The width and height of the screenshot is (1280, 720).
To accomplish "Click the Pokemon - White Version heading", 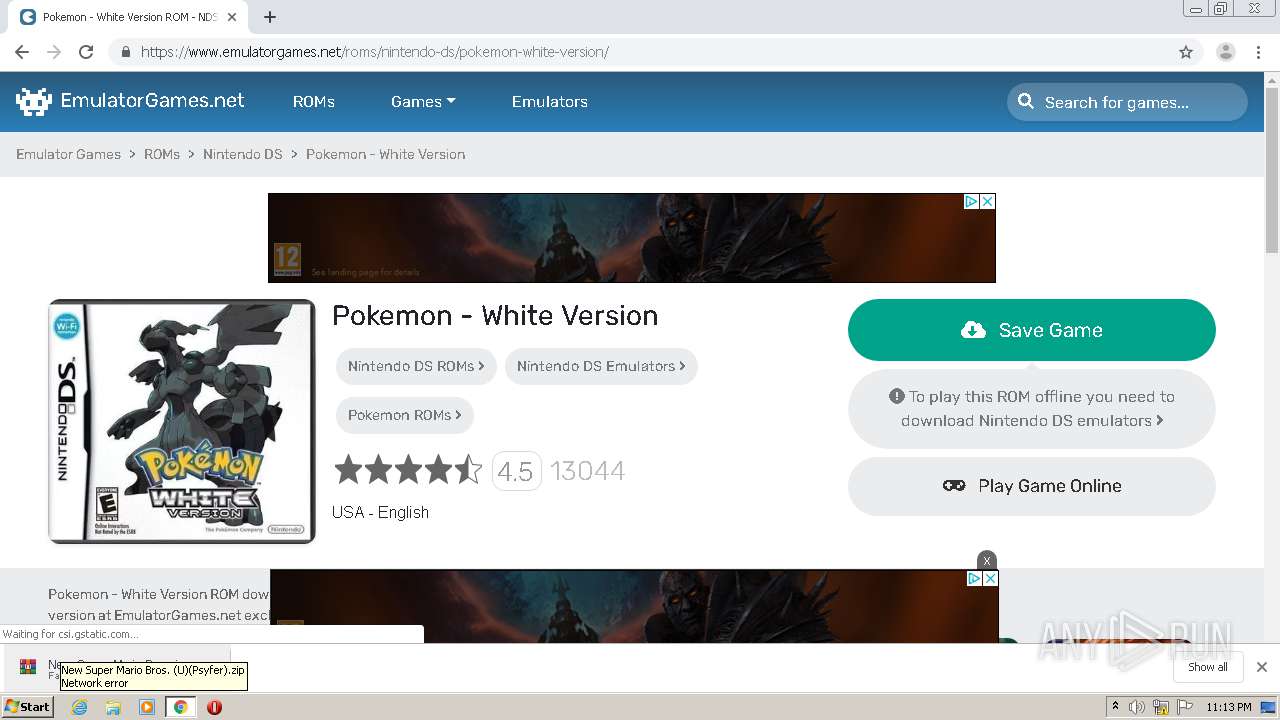I will pos(495,315).
